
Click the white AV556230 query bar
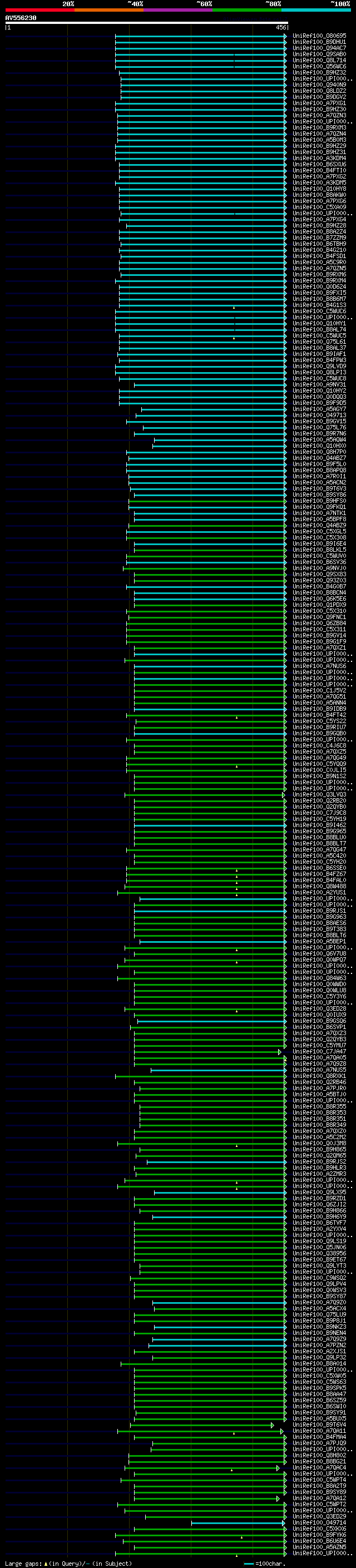pyautogui.click(x=147, y=23)
